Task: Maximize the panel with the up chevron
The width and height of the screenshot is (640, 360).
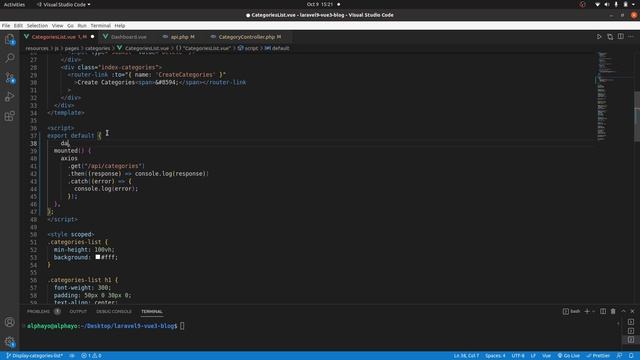Action: click(623, 311)
